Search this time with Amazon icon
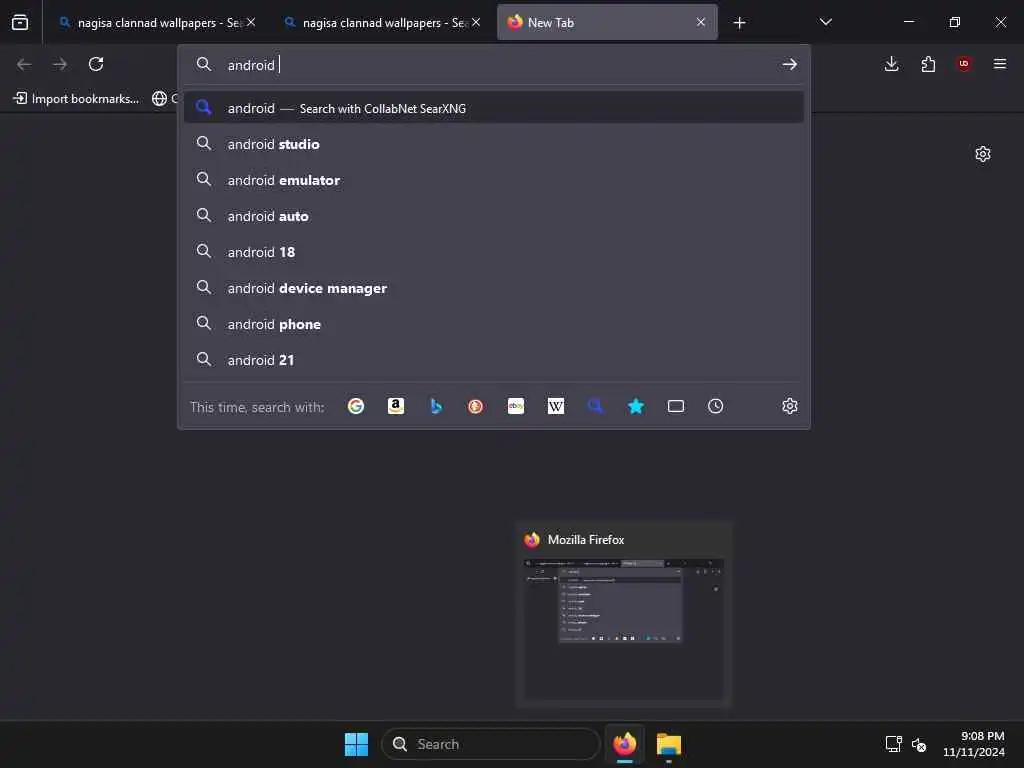This screenshot has width=1024, height=768. 396,406
